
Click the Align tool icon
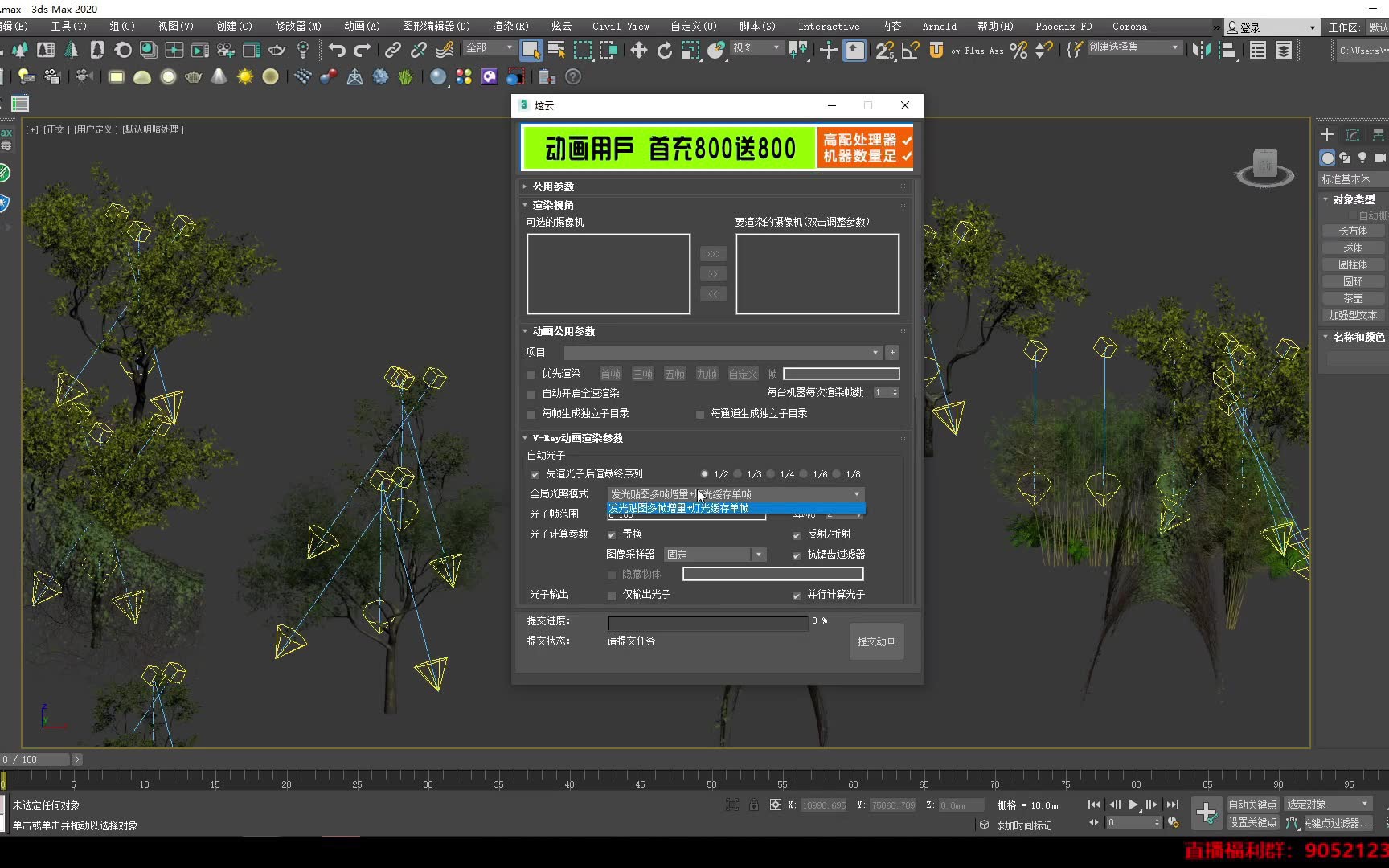pyautogui.click(x=1227, y=51)
